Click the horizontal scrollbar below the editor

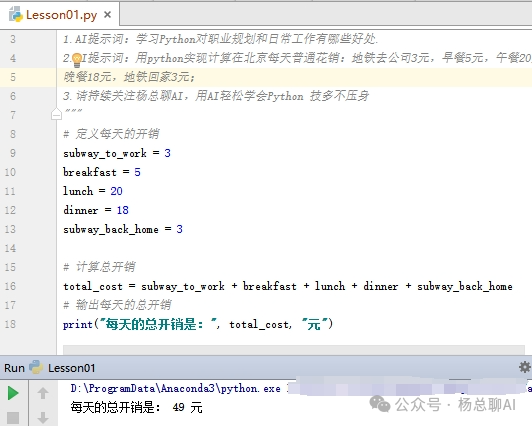point(294,350)
